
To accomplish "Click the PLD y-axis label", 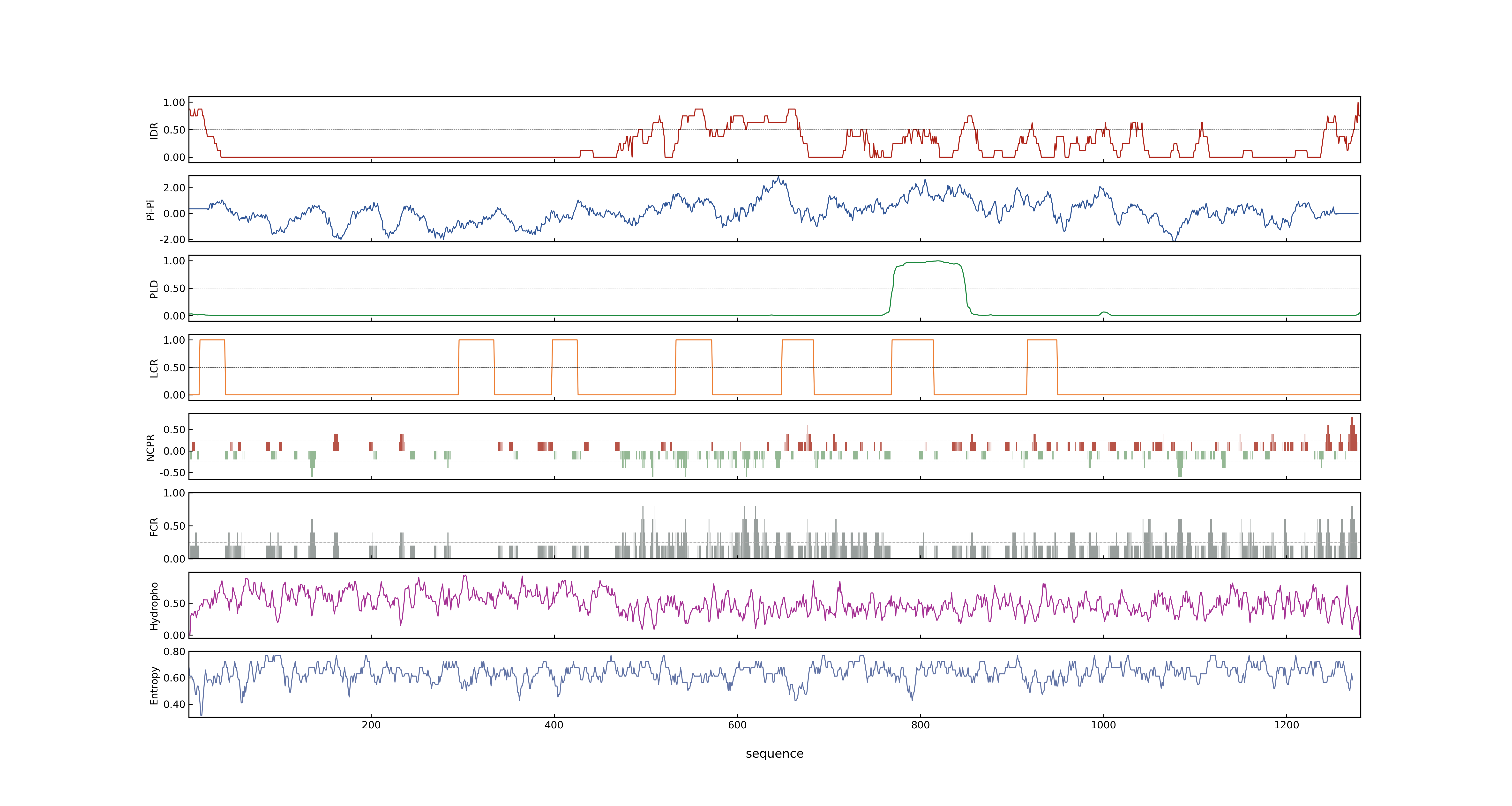I will (154, 288).
